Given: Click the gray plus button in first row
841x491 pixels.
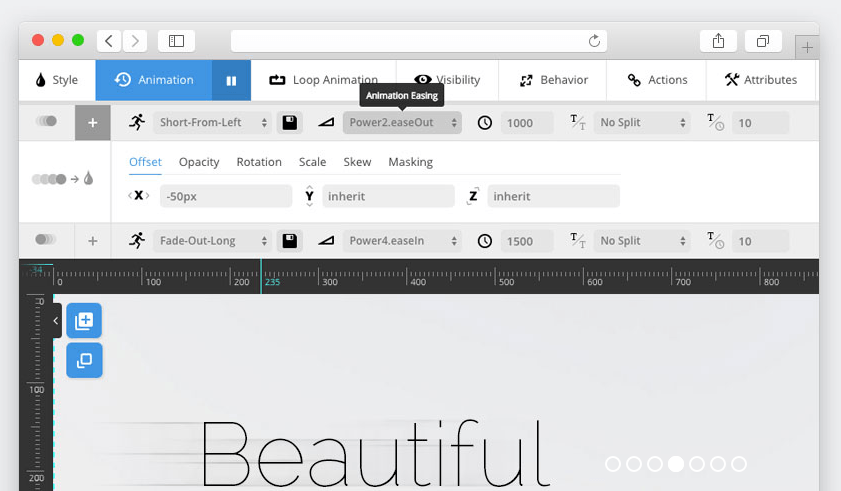Looking at the screenshot, I should coord(93,123).
